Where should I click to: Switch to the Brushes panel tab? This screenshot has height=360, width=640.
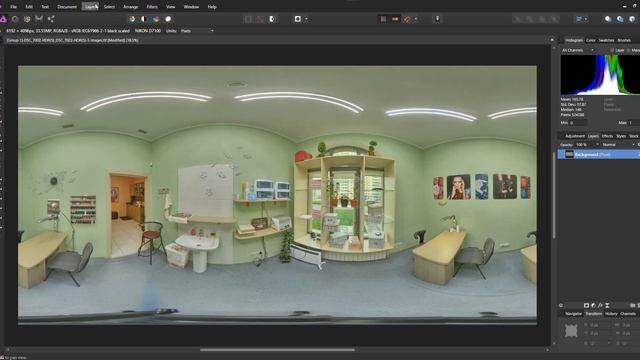point(624,40)
